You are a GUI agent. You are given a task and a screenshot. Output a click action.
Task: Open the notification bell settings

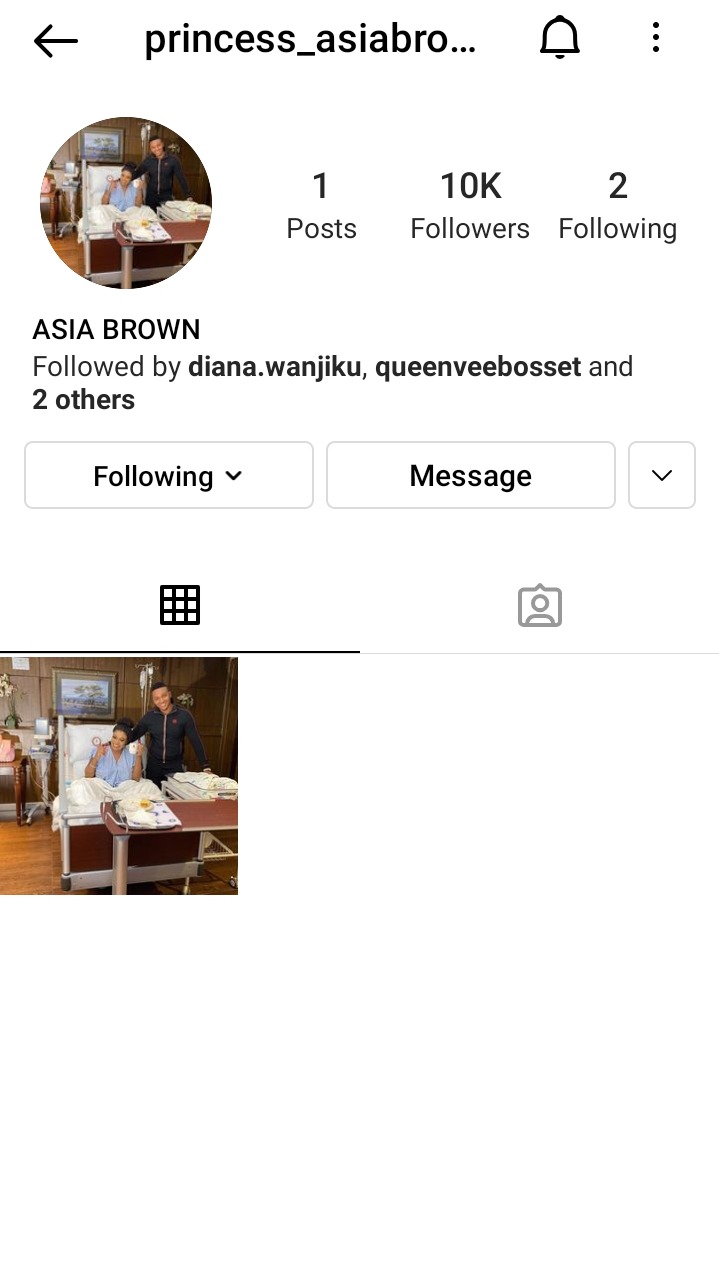pyautogui.click(x=560, y=39)
